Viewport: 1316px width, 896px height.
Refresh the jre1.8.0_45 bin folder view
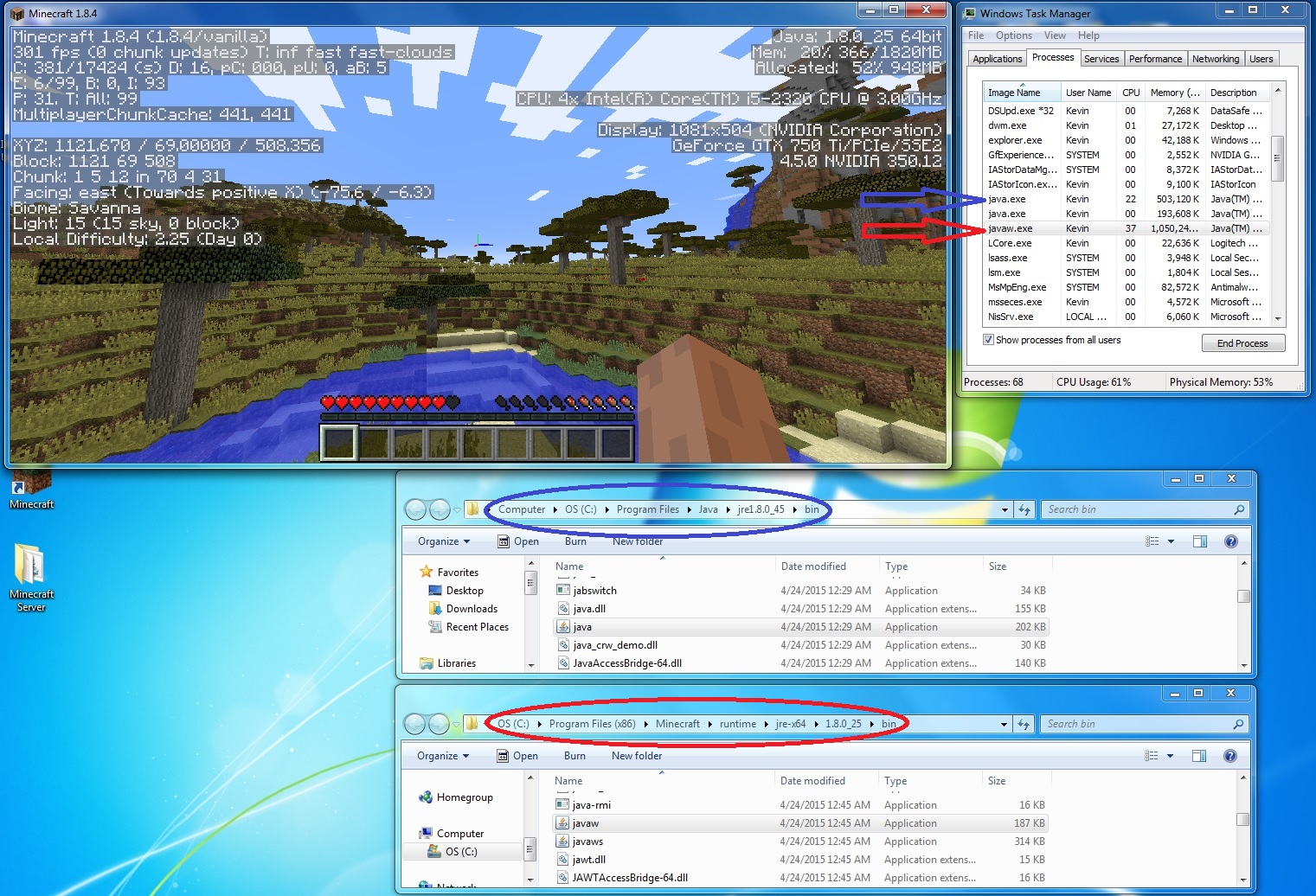[1025, 509]
